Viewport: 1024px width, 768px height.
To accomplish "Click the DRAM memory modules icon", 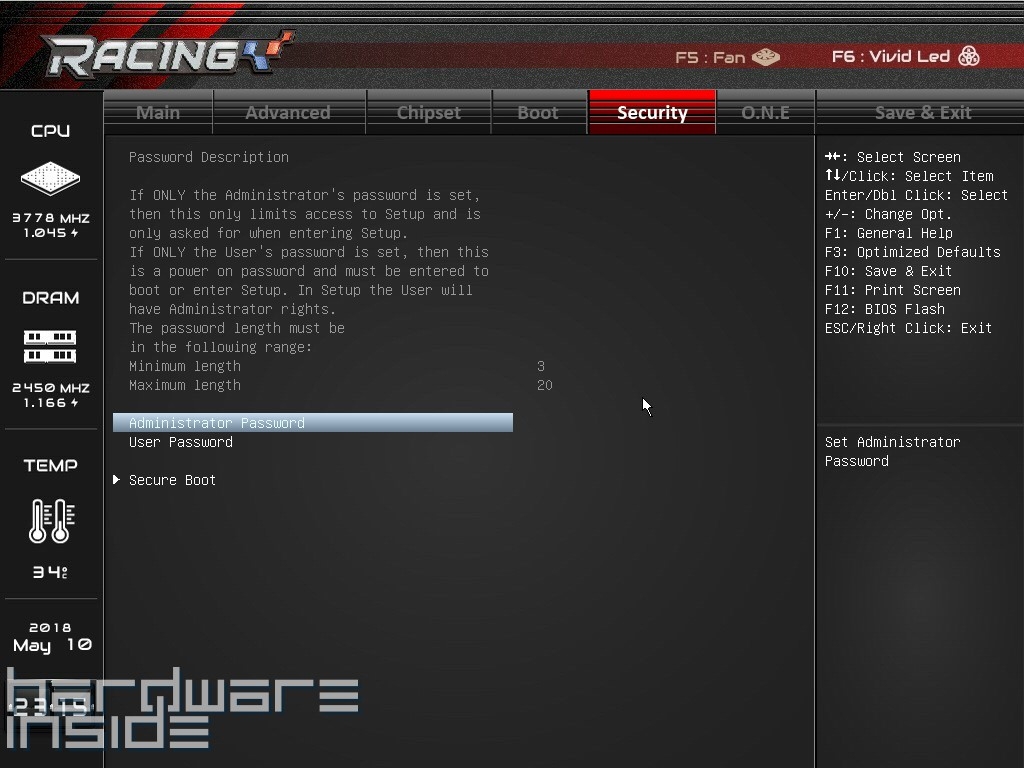I will 50,346.
